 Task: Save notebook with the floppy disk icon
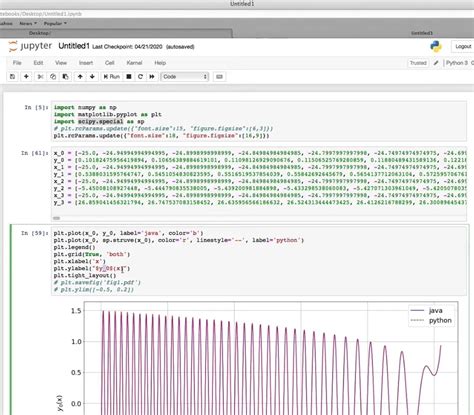point(12,77)
